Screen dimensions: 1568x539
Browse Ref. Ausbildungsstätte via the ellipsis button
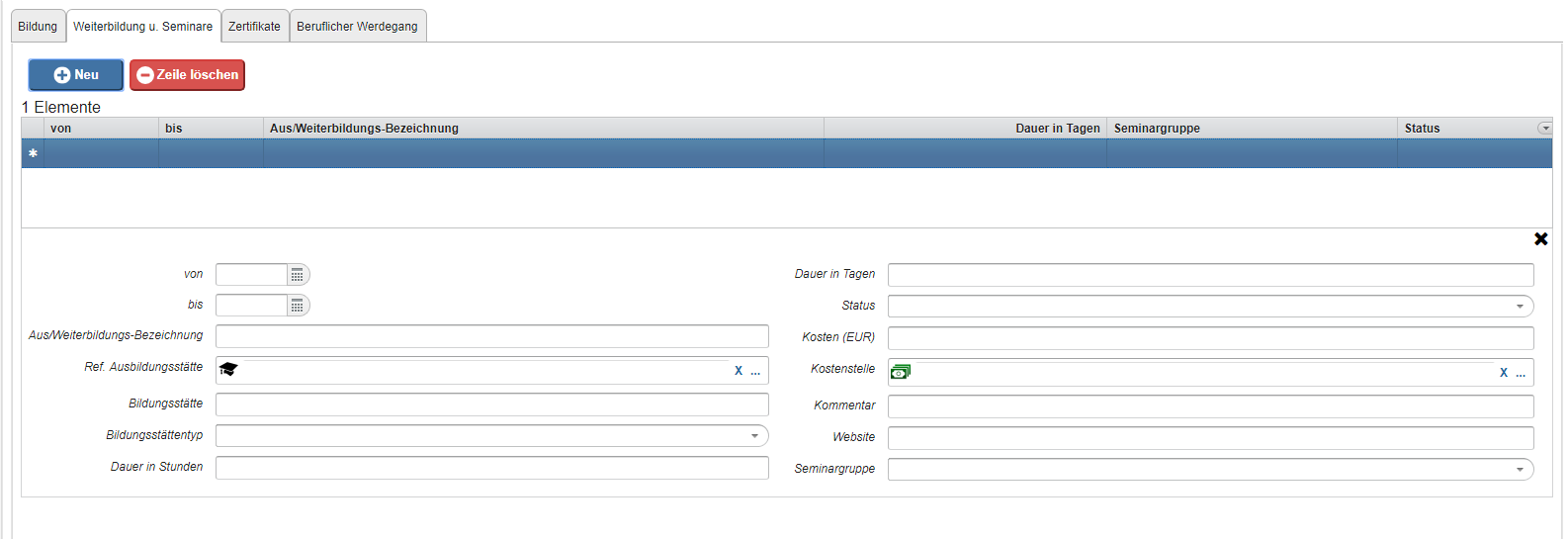point(755,371)
